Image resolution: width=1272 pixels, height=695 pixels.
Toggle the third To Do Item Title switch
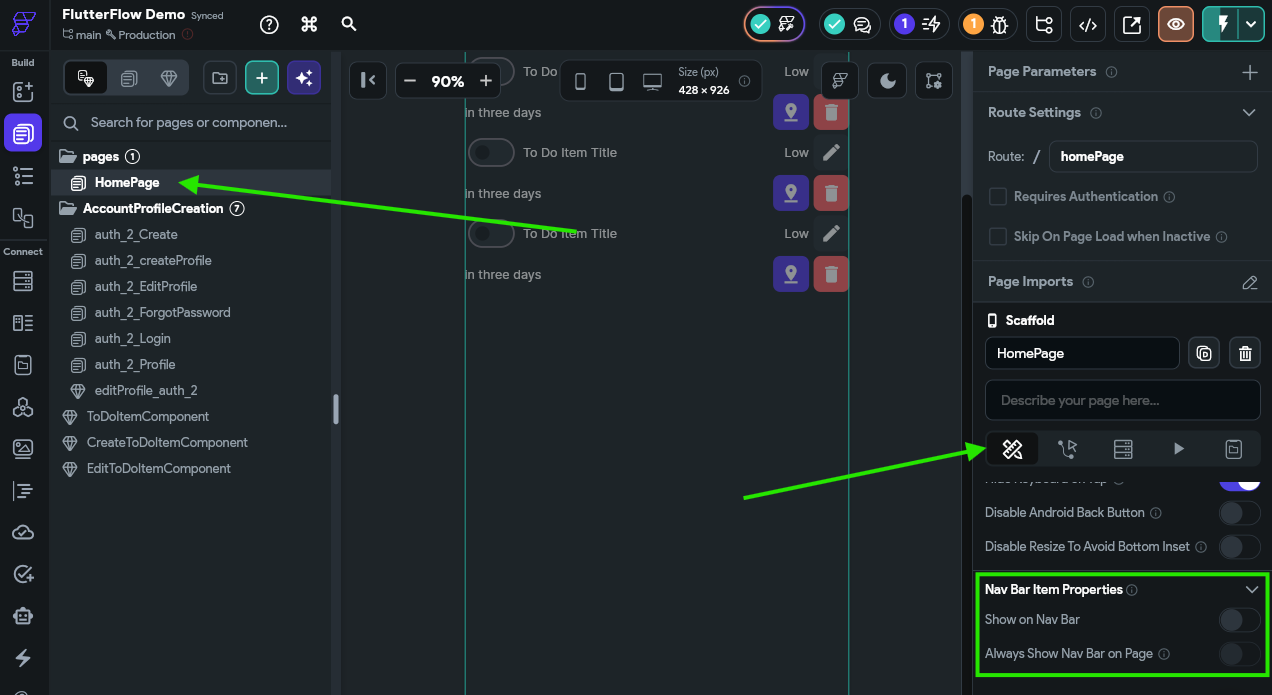click(x=491, y=234)
